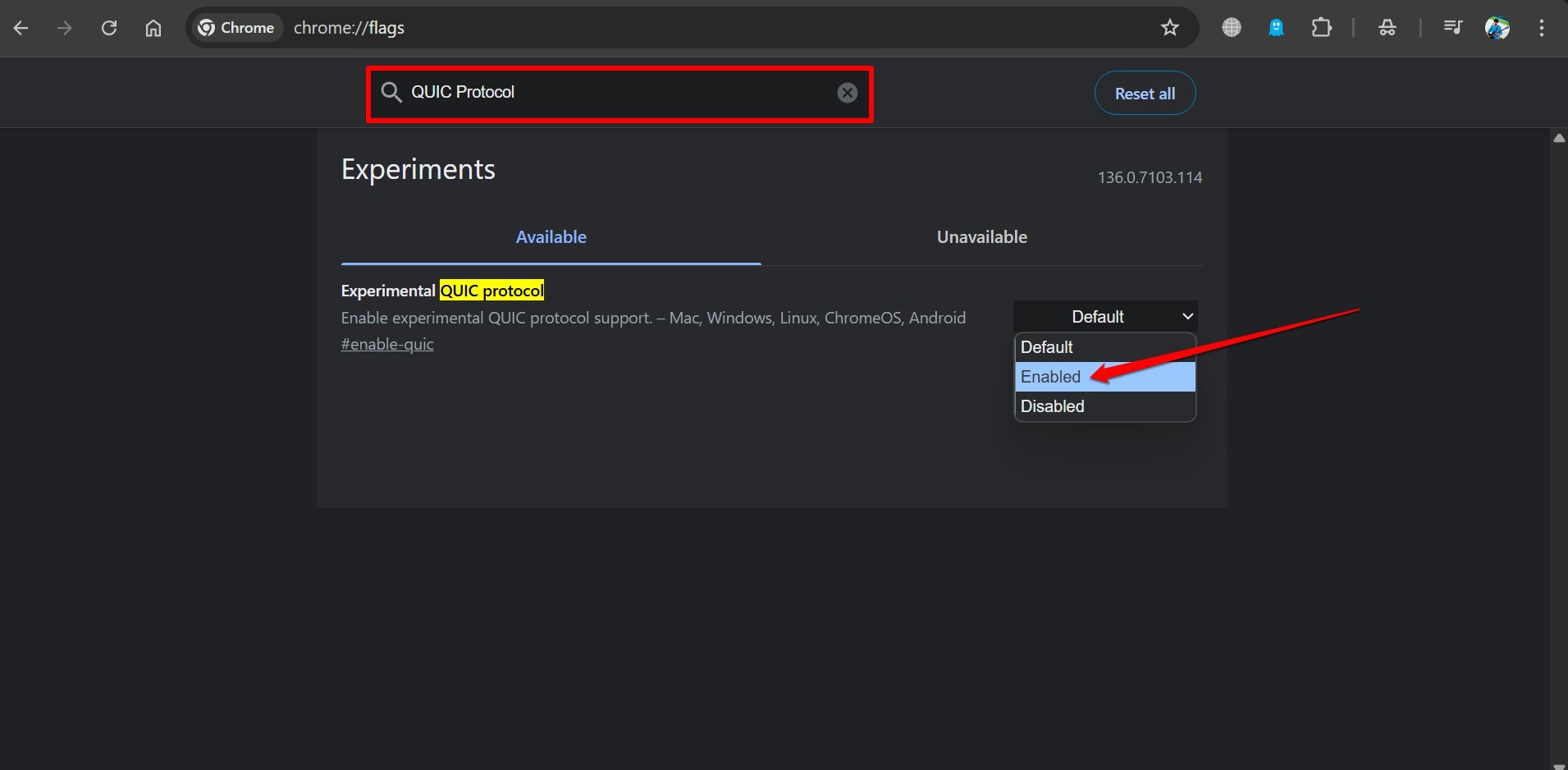
Task: Open the #enable-quic link
Action: (387, 344)
